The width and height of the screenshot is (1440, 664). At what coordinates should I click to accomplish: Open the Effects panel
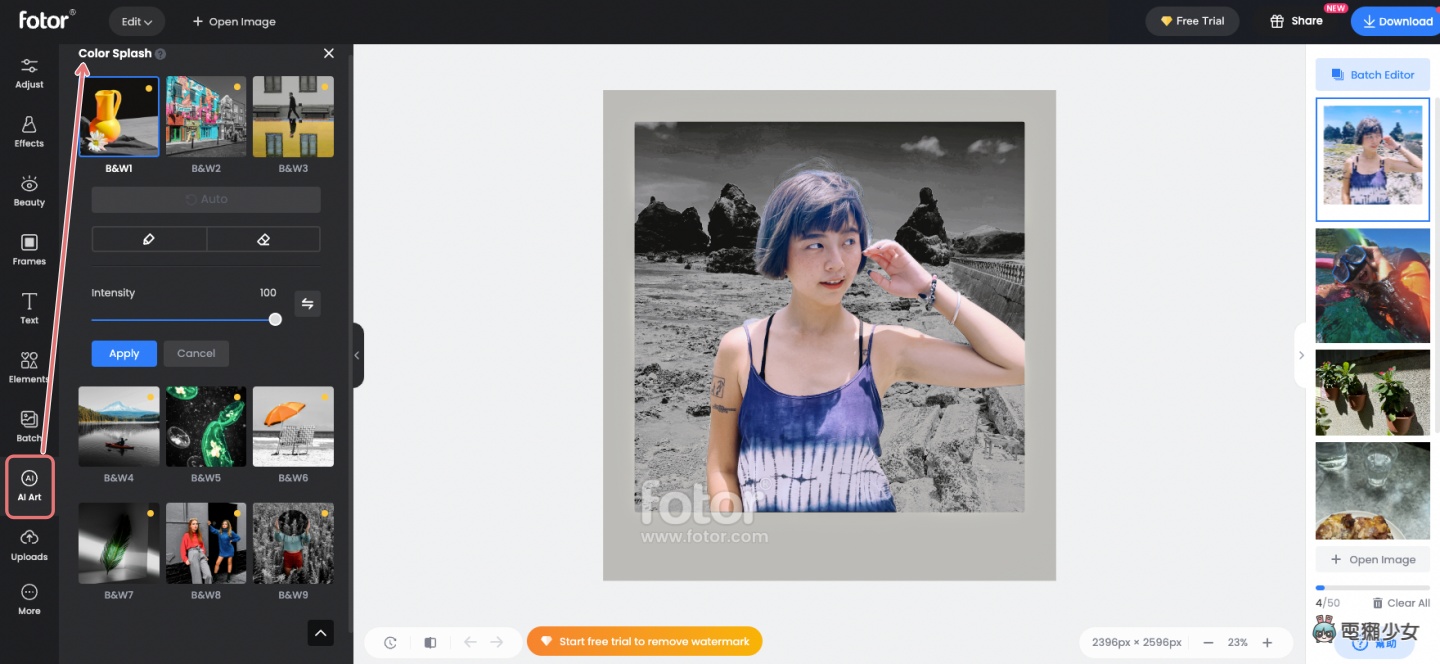[x=29, y=131]
